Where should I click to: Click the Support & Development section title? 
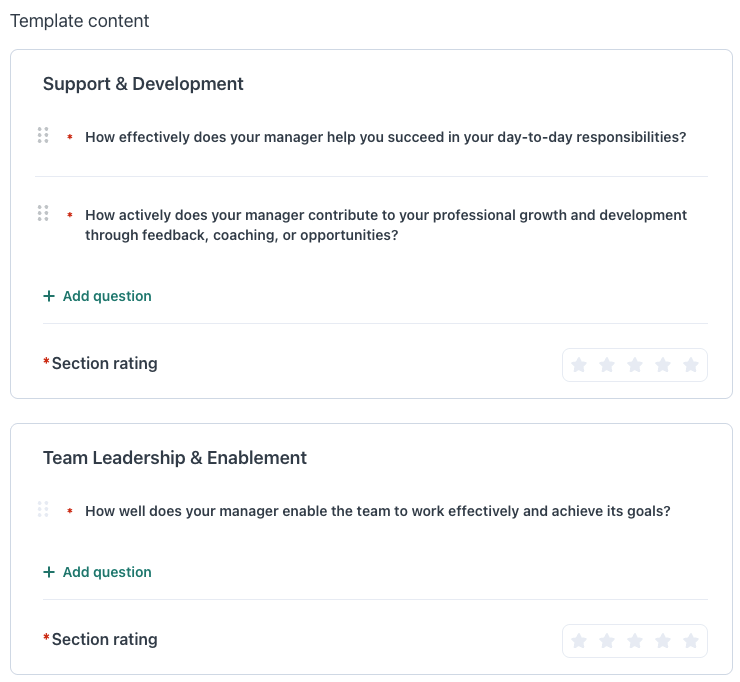click(143, 84)
